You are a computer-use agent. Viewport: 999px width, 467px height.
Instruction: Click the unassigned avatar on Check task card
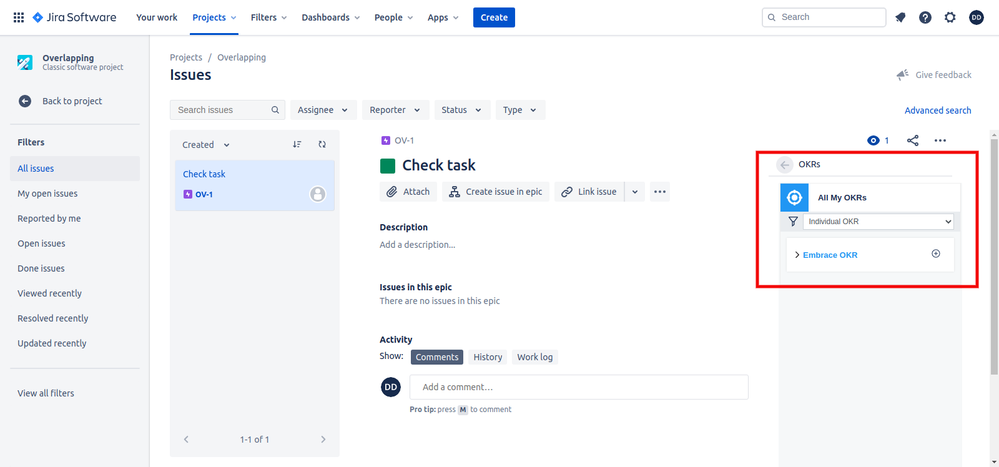[317, 194]
